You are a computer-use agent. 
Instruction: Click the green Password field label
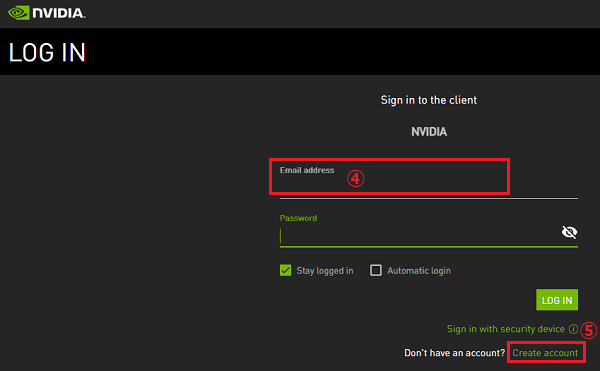coord(298,218)
